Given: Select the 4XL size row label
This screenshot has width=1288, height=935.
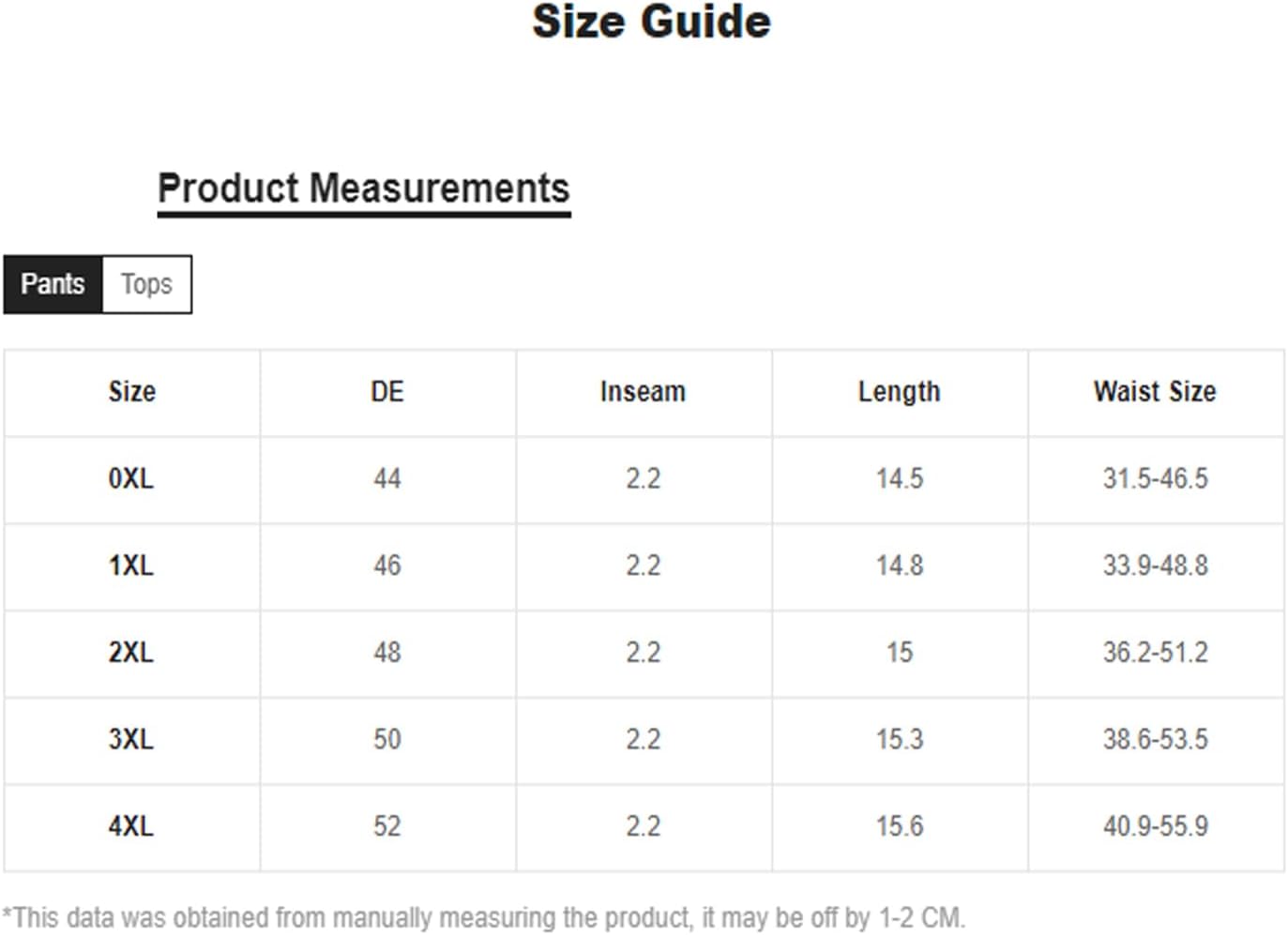Looking at the screenshot, I should click(132, 827).
